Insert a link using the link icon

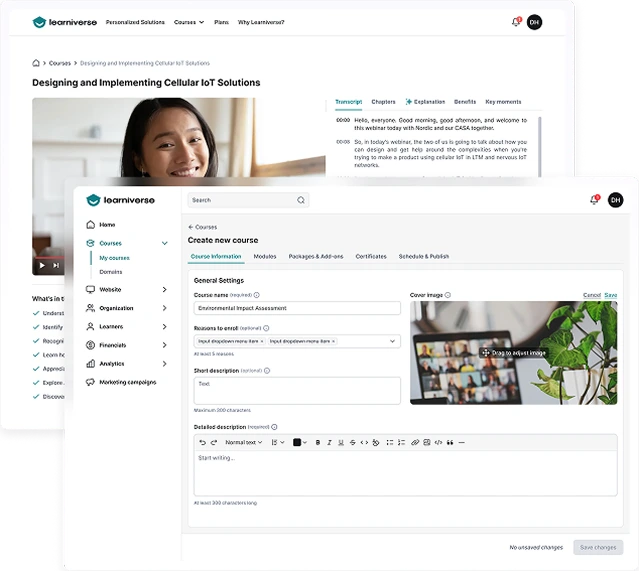tap(415, 442)
